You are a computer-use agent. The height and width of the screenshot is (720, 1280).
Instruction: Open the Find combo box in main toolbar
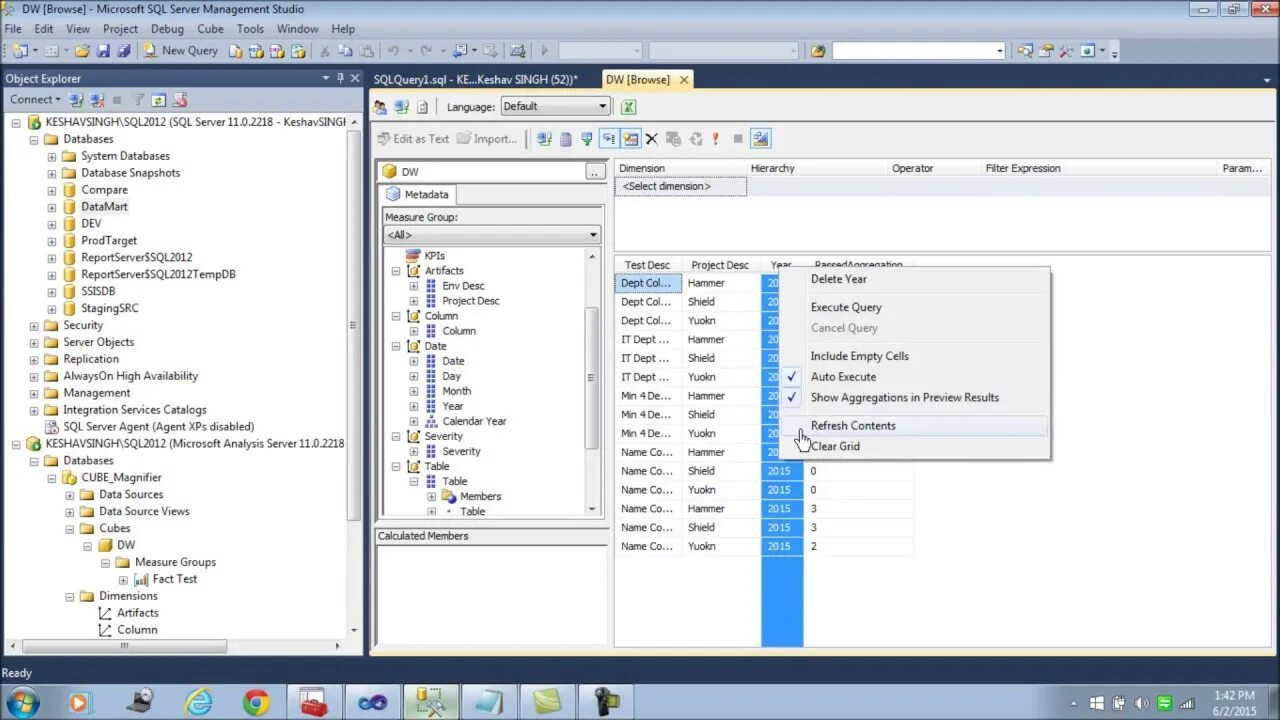point(918,50)
